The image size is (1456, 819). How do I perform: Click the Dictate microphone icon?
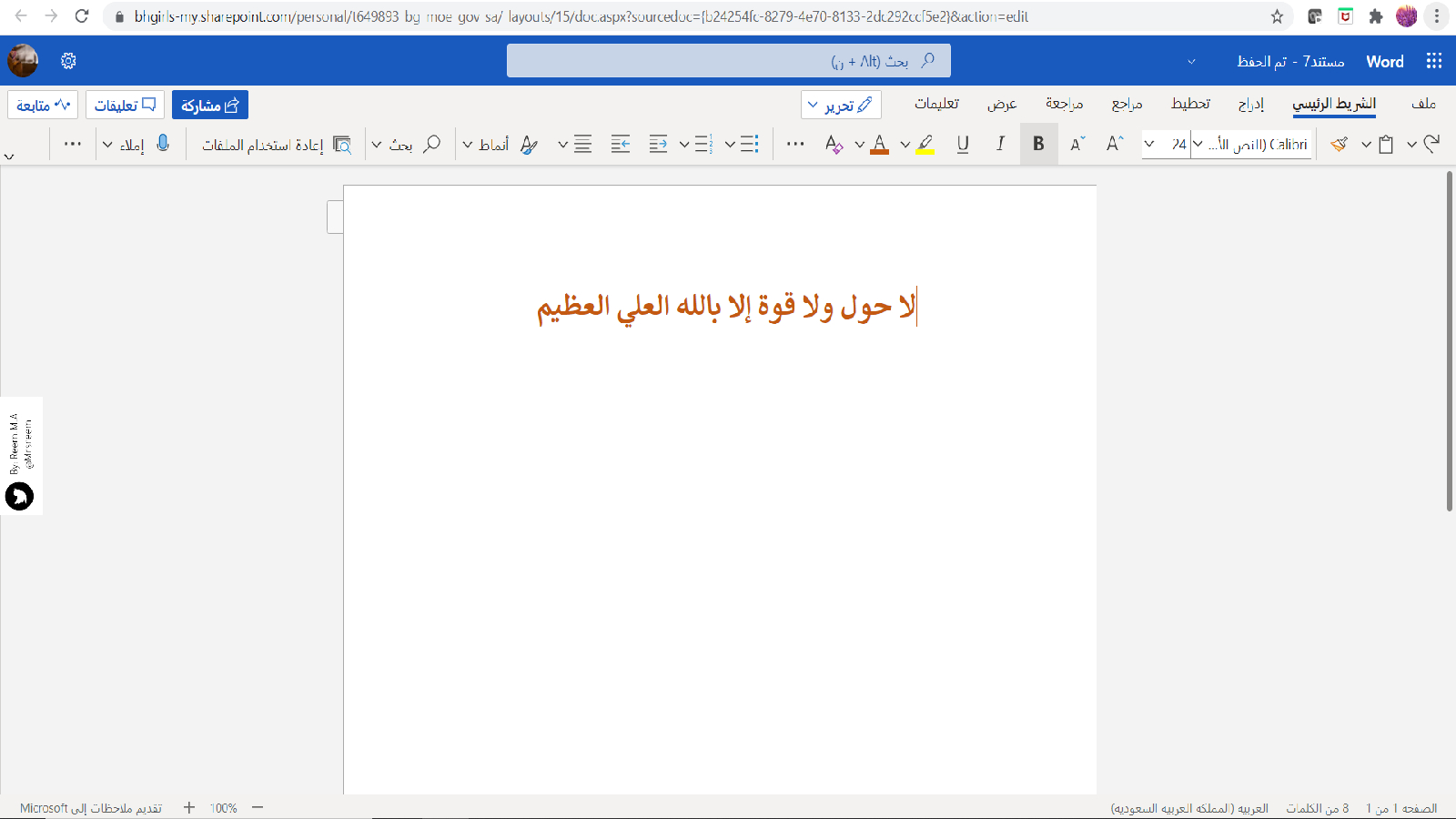pyautogui.click(x=163, y=144)
